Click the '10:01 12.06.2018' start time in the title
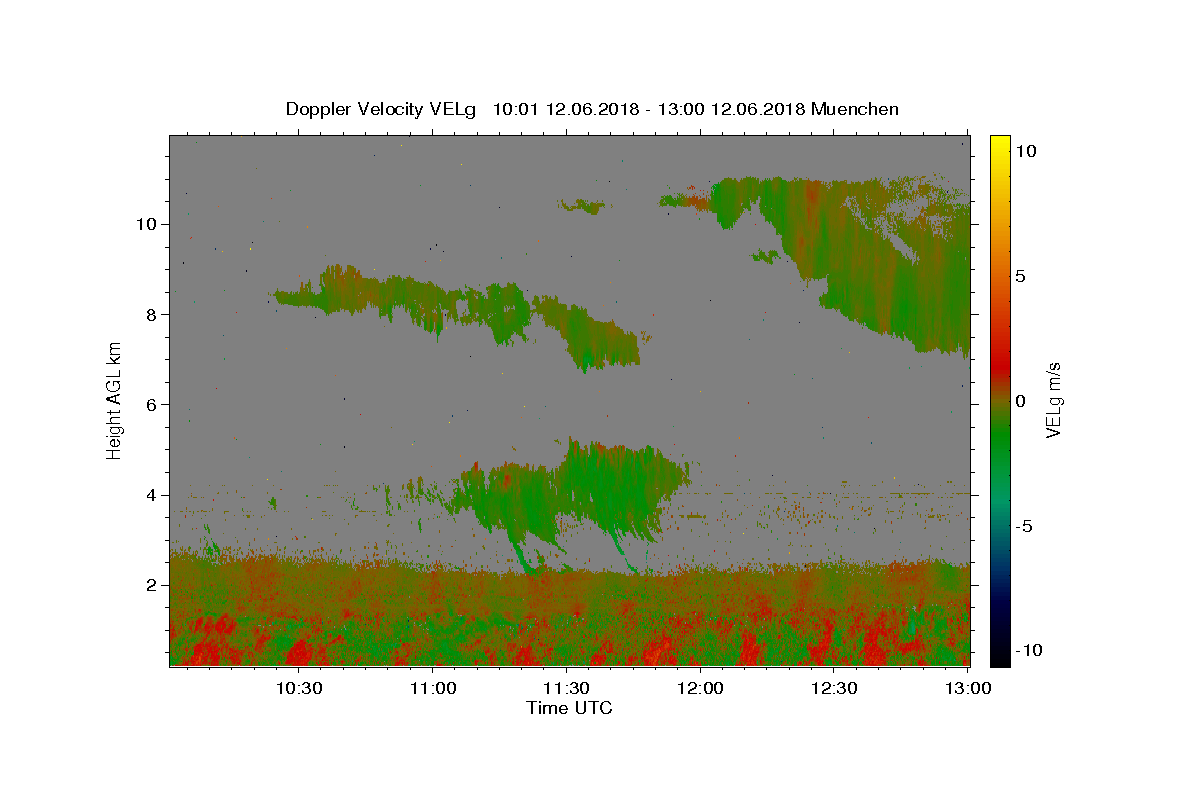 point(567,109)
